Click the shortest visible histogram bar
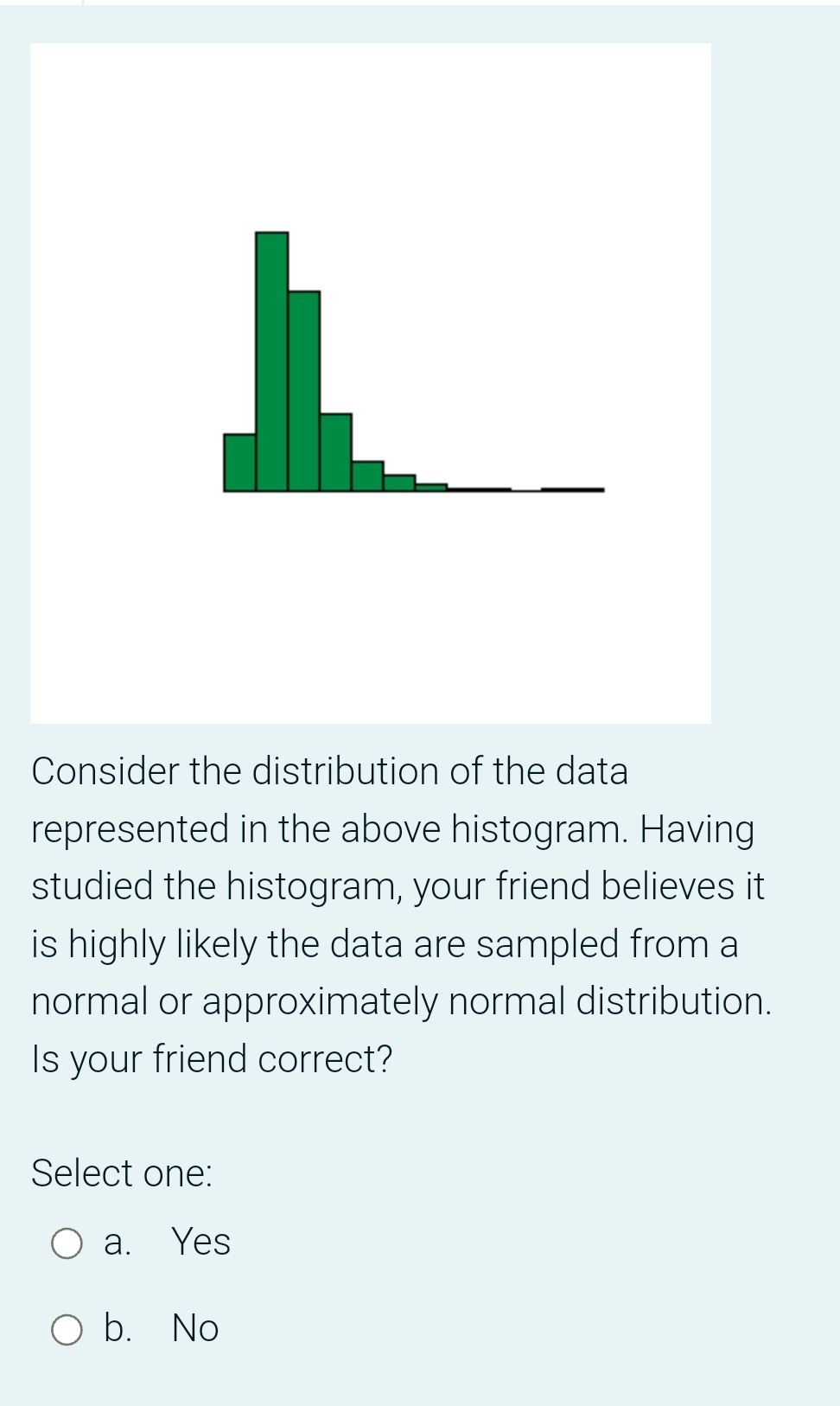Screen dimensions: 840x1406 pos(432,487)
